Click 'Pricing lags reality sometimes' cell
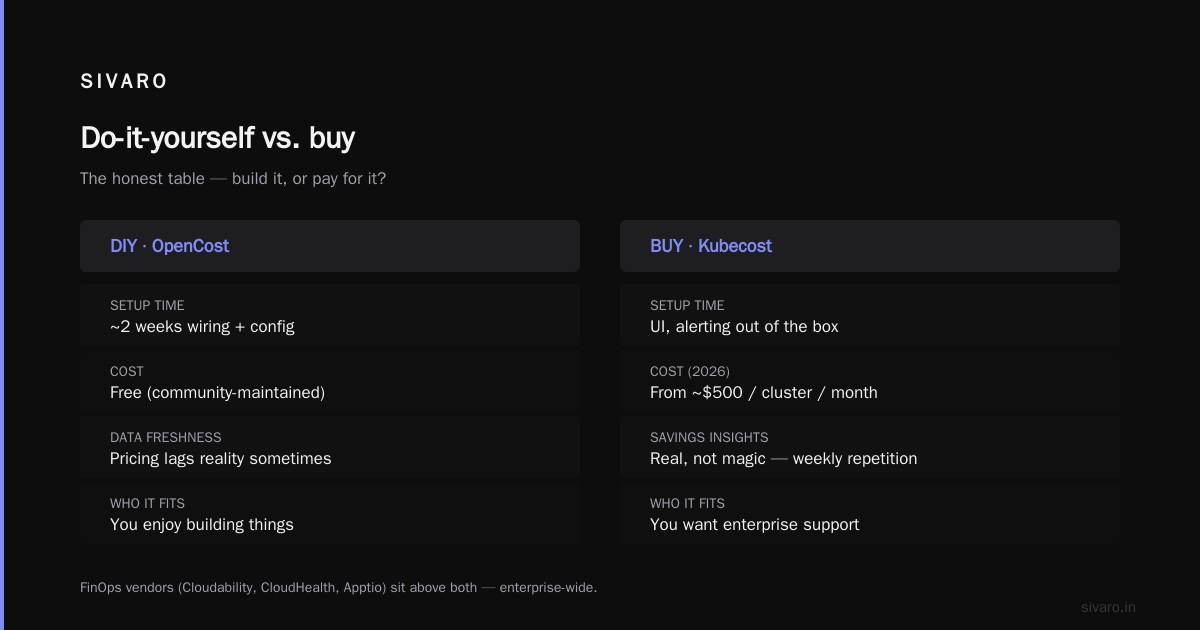Viewport: 1200px width, 630px height. coord(330,448)
